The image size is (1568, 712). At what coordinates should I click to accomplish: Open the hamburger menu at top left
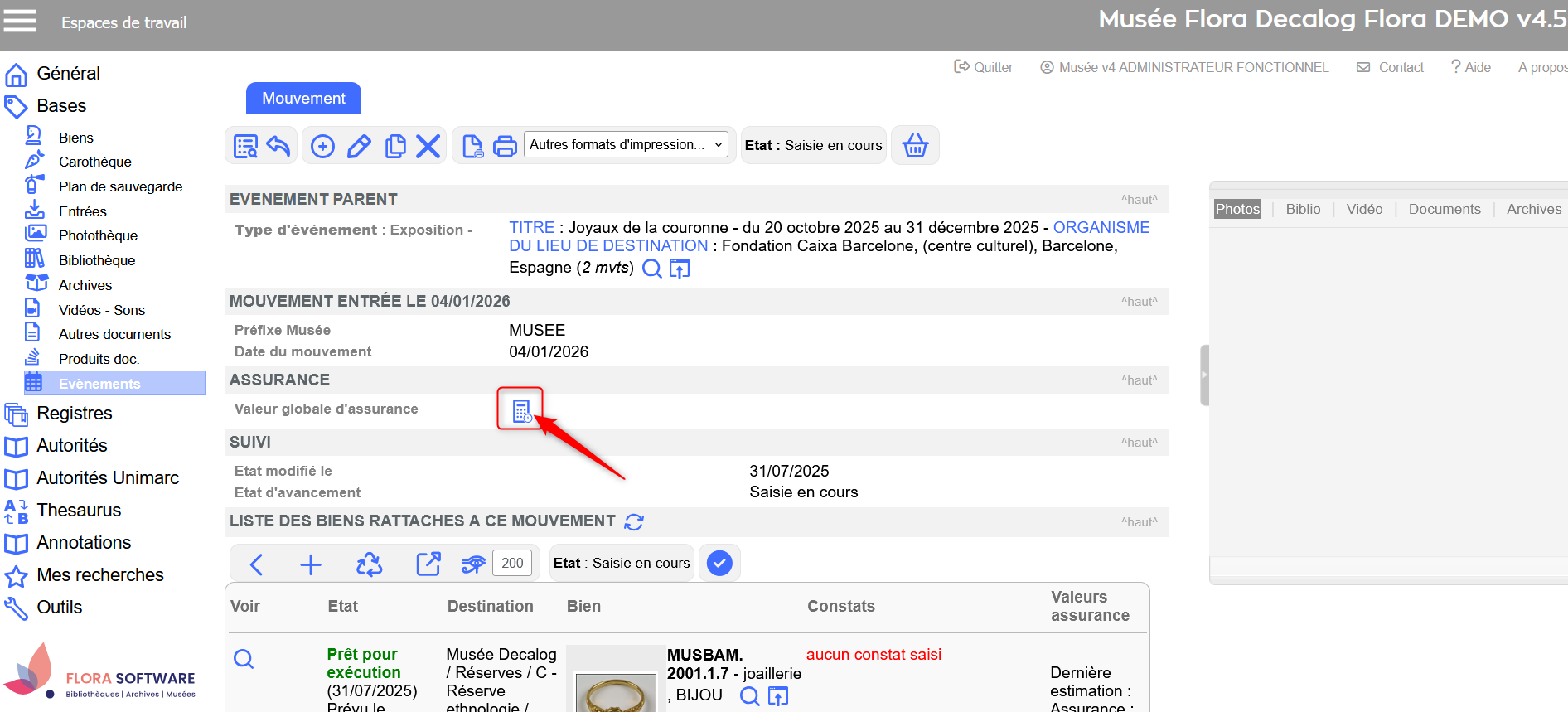tap(20, 21)
